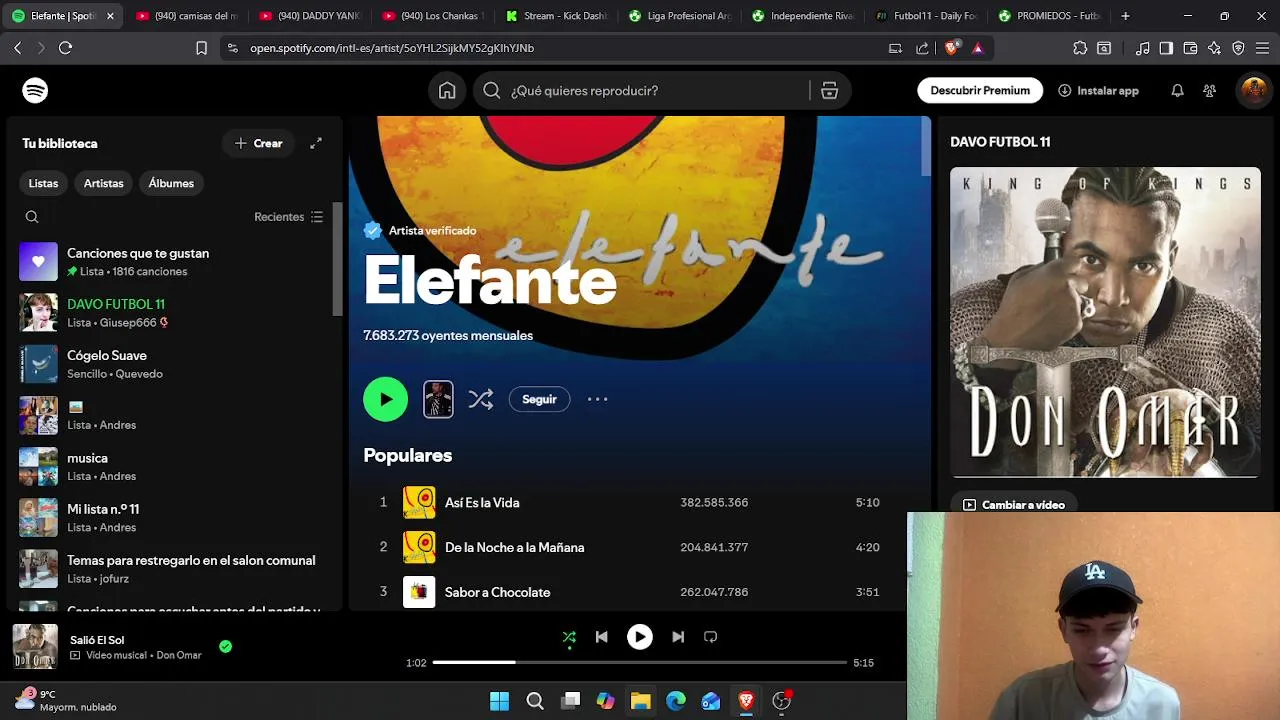Open Spotify home via house icon

pyautogui.click(x=447, y=91)
